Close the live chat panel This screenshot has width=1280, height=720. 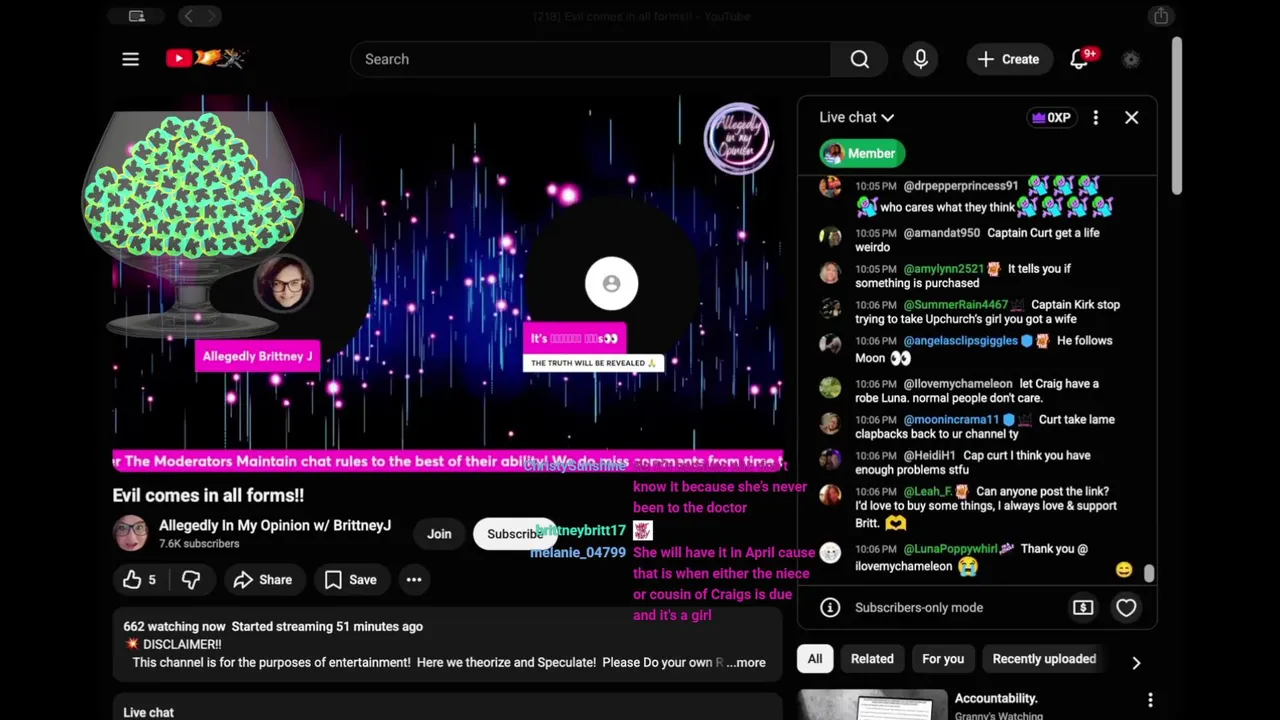tap(1131, 117)
